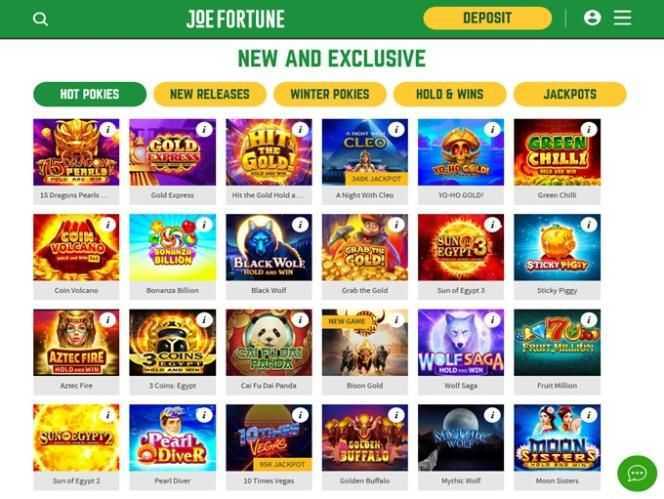The height and width of the screenshot is (499, 664).
Task: Select the Hot Pokies tab
Action: click(x=90, y=94)
